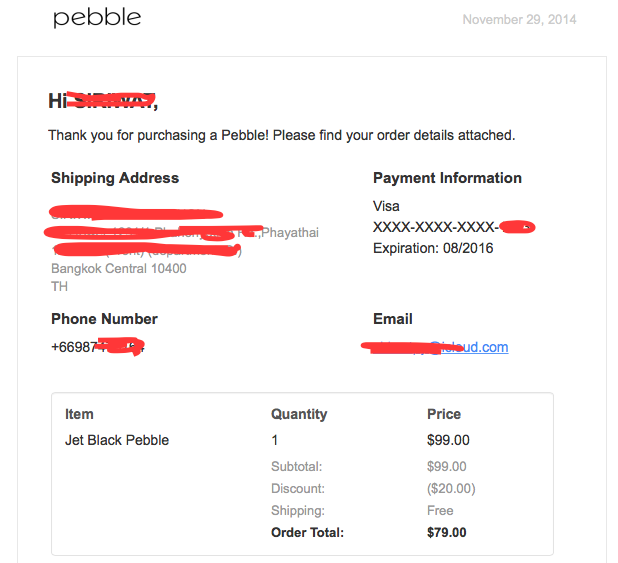Select the Payment Information heading

pos(447,178)
